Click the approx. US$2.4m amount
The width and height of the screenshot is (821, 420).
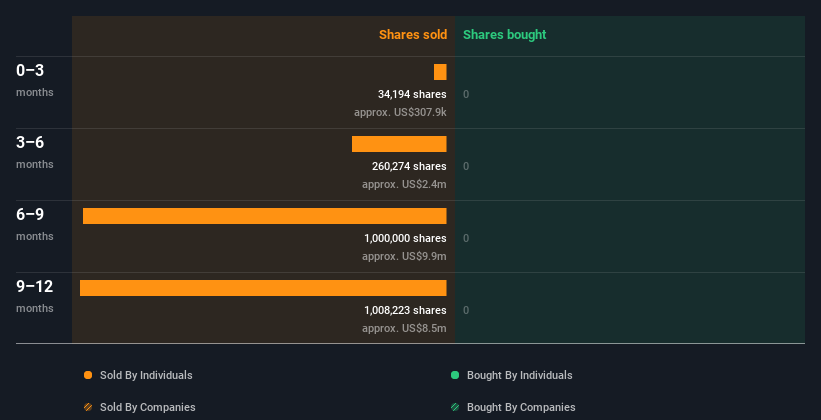coord(404,184)
